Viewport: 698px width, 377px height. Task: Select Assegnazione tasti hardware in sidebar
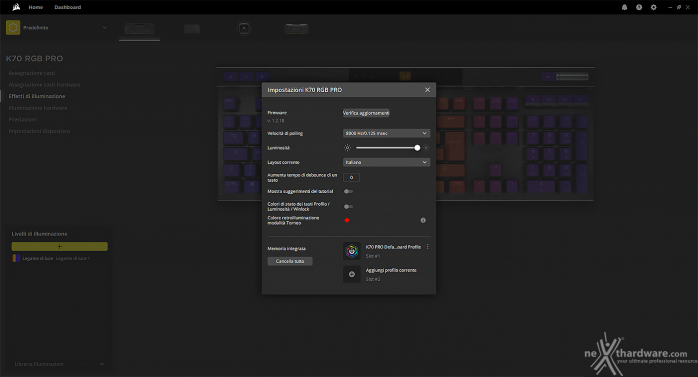(x=45, y=85)
